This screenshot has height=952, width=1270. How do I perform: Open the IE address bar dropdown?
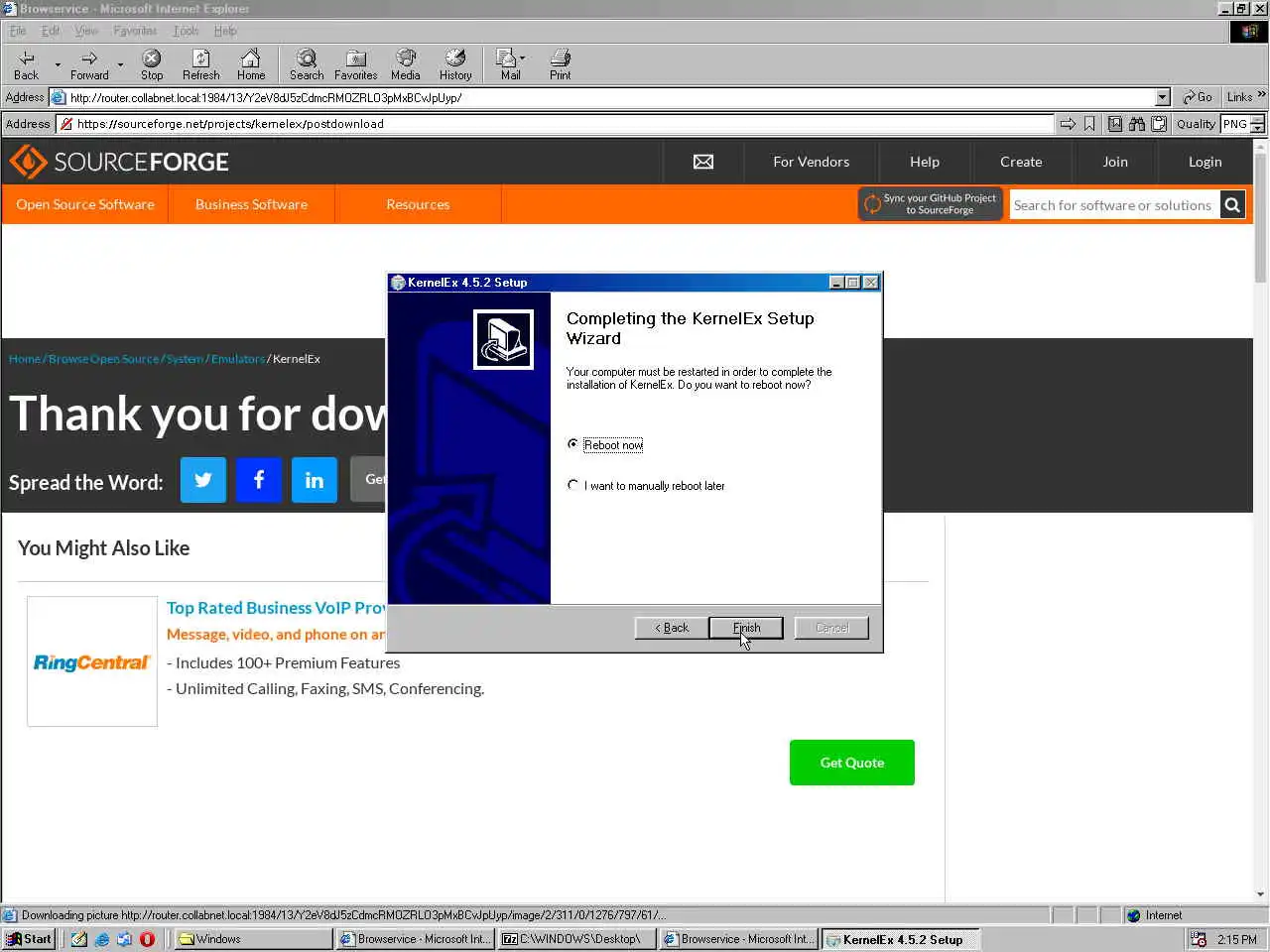click(1163, 97)
